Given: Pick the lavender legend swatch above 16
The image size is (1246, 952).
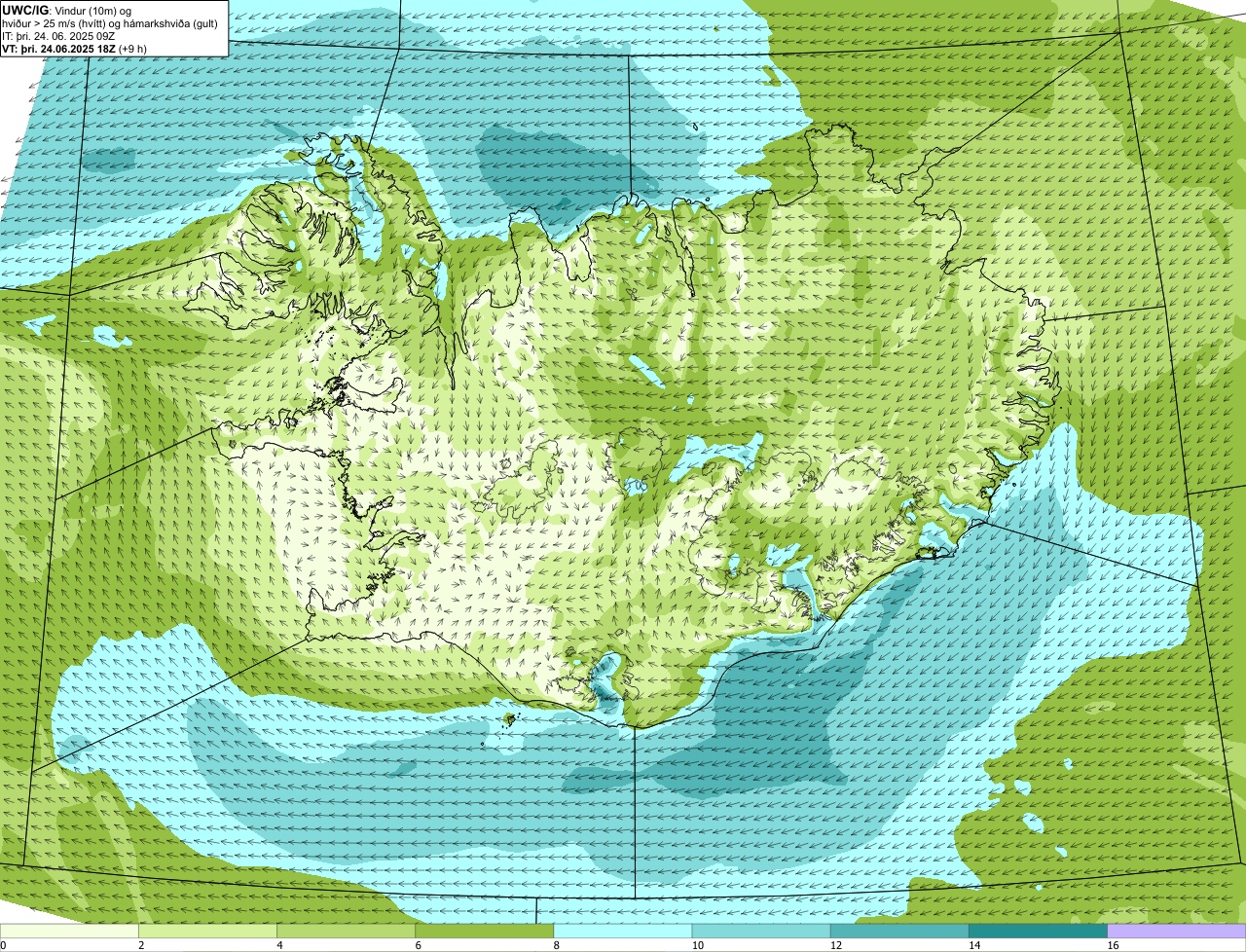Looking at the screenshot, I should [1177, 931].
